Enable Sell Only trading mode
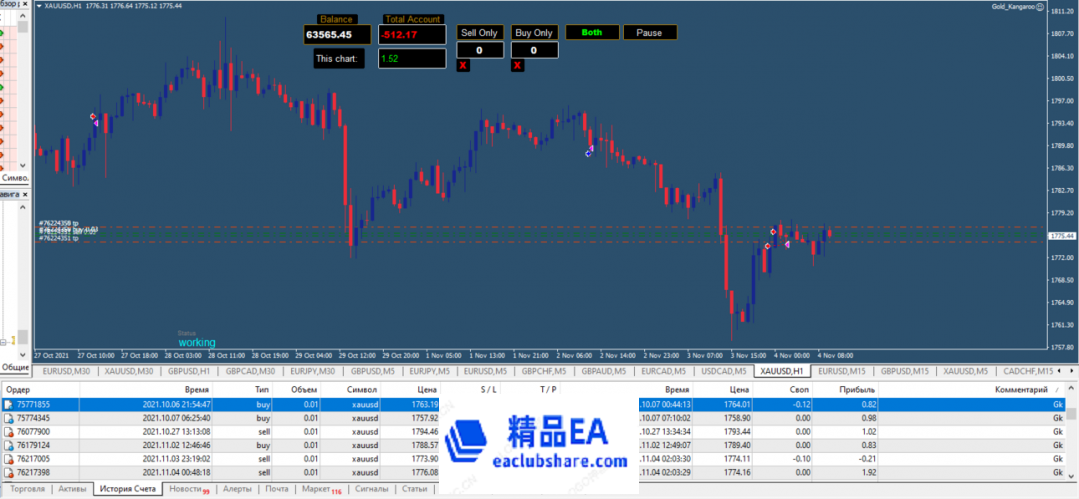Viewport: 1079px width, 499px height. [x=478, y=33]
